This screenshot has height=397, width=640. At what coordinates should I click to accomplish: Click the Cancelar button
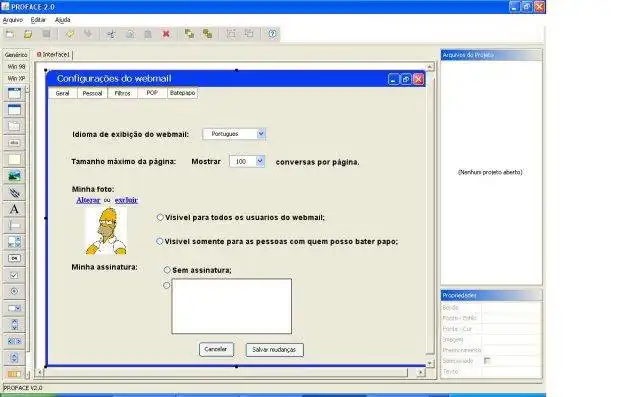216,349
